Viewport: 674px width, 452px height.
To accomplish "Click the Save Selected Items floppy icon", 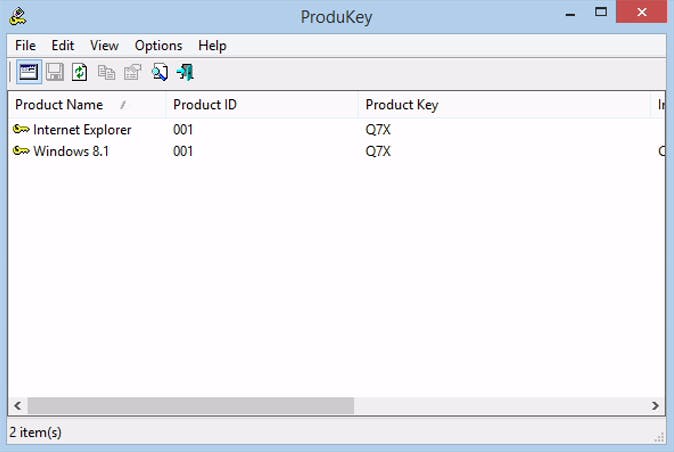I will tap(55, 72).
